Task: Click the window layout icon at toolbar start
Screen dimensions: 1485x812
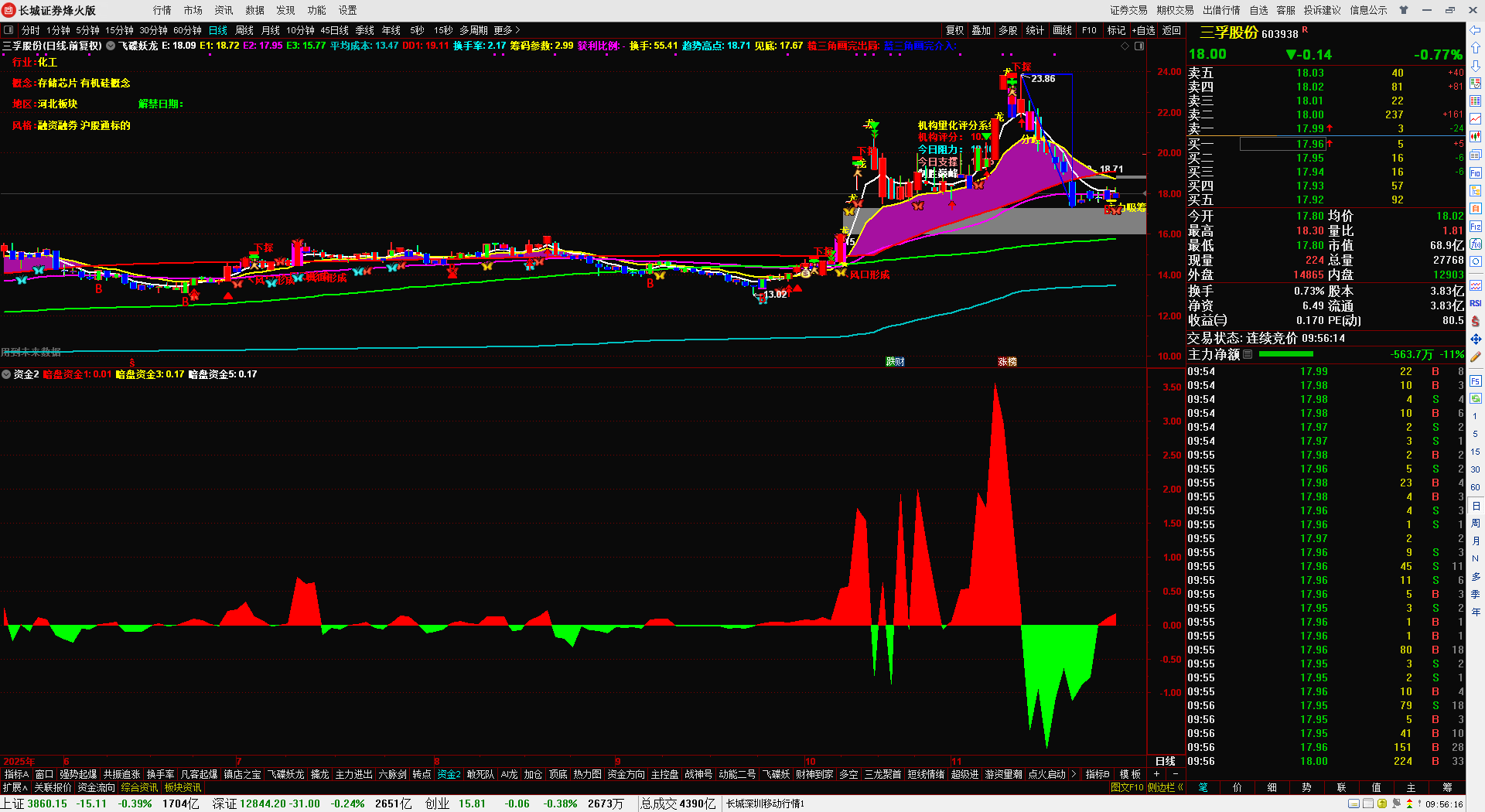Action: click(9, 30)
